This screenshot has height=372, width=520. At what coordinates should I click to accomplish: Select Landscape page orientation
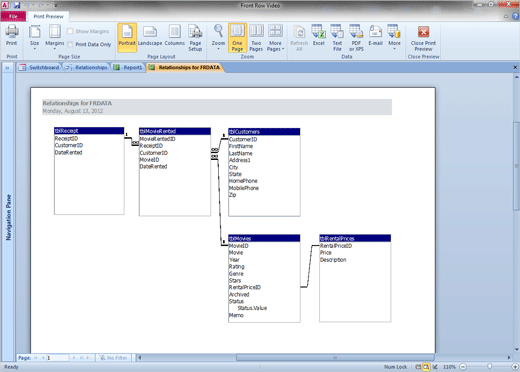tap(150, 35)
